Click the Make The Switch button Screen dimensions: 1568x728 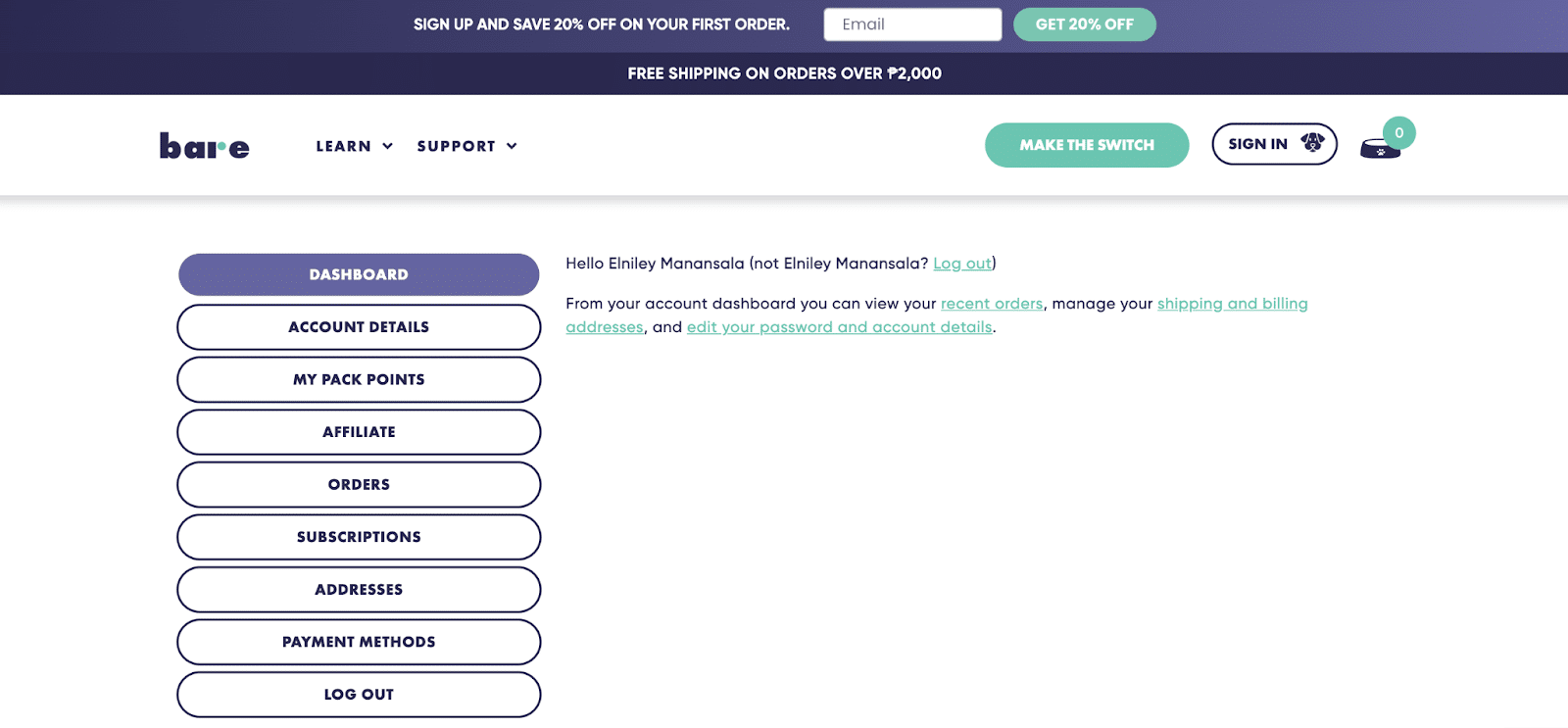tap(1087, 145)
